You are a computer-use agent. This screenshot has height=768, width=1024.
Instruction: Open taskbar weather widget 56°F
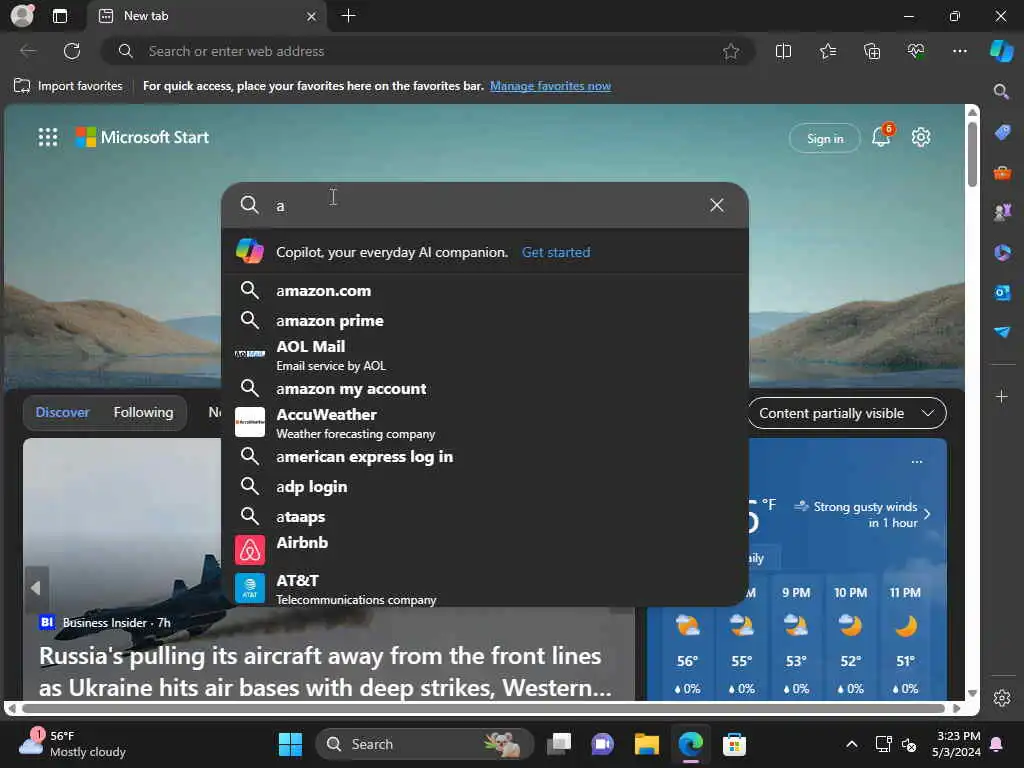pyautogui.click(x=72, y=744)
